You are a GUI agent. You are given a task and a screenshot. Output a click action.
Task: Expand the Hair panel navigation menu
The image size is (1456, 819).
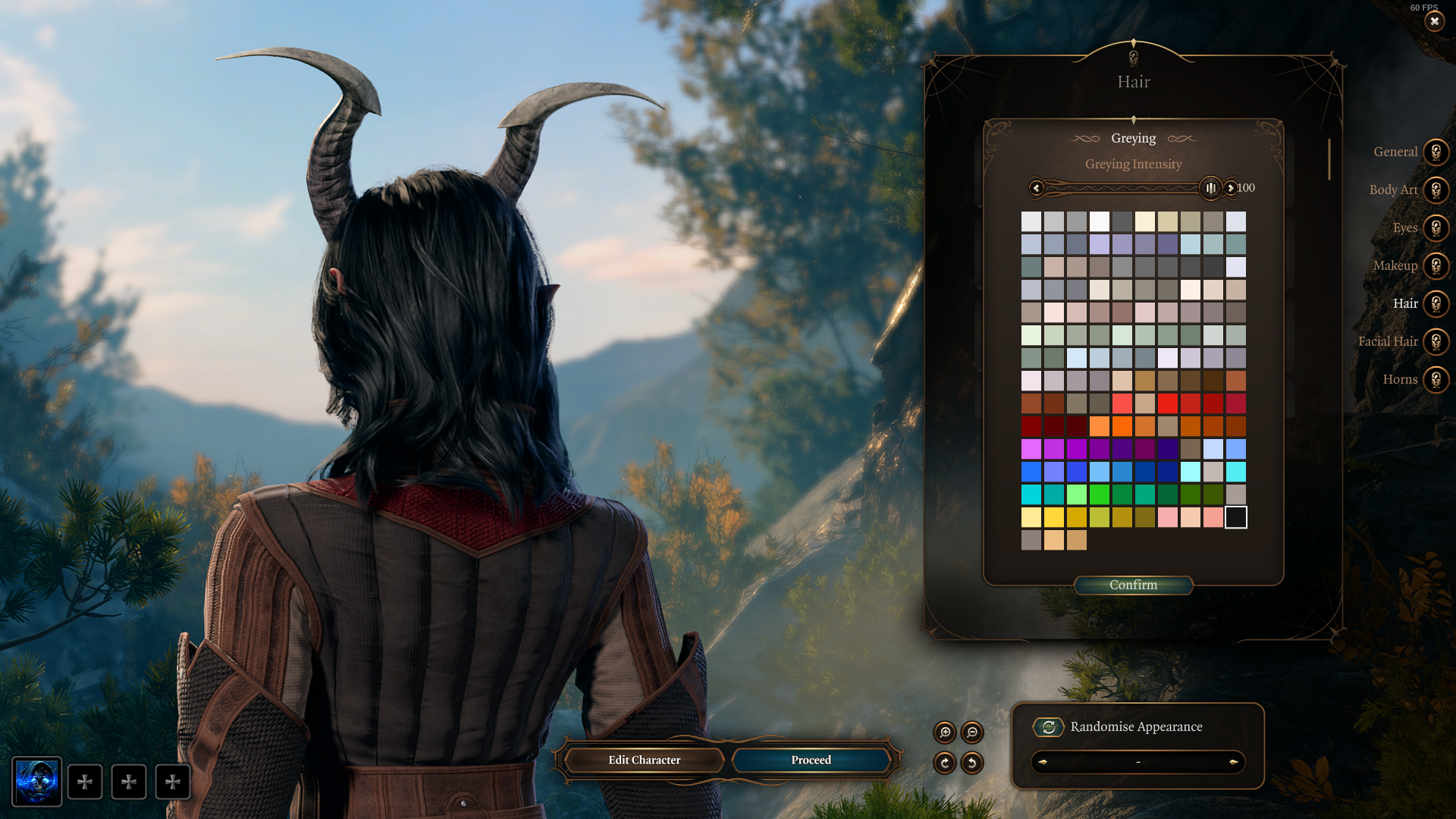(x=1438, y=304)
